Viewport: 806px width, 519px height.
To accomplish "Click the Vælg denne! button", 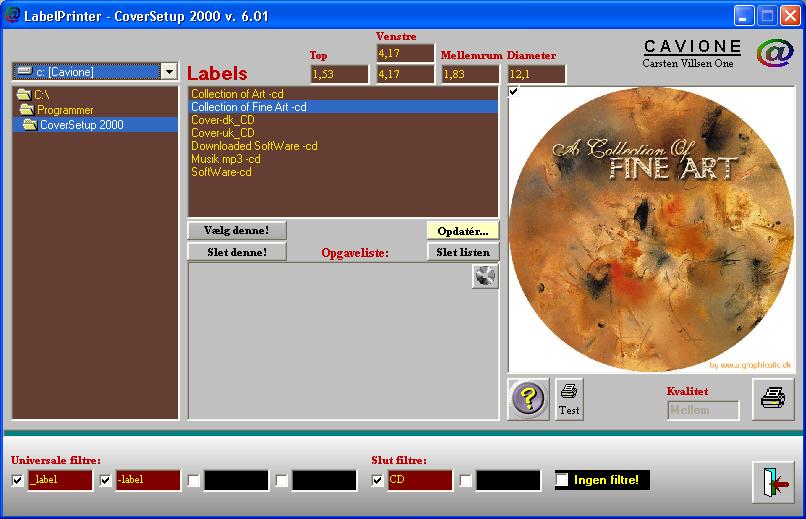I will 236,230.
